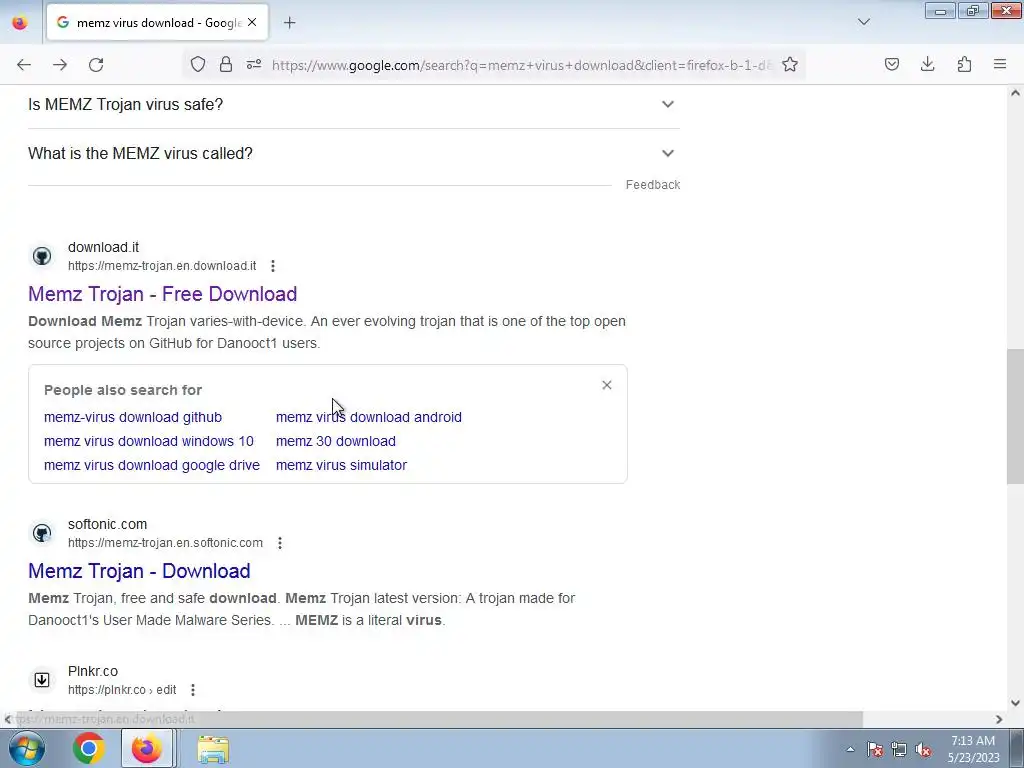
Task: Open the Windows Start menu
Action: (27, 748)
